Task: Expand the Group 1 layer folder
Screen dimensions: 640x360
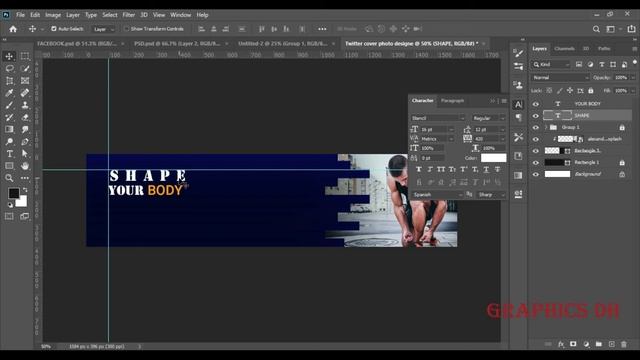Action: tap(546, 128)
